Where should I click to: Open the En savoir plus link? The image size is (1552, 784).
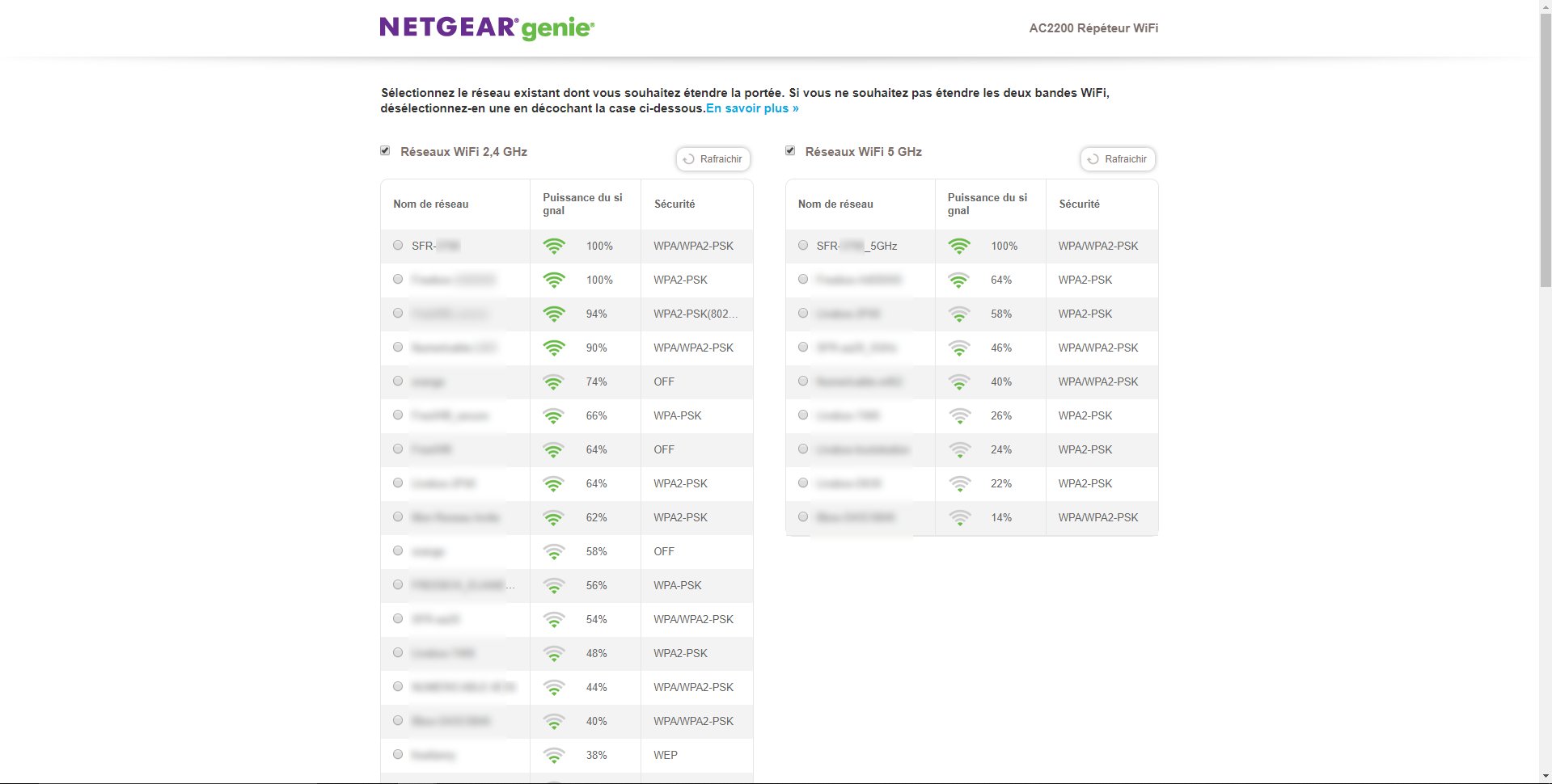[x=752, y=108]
